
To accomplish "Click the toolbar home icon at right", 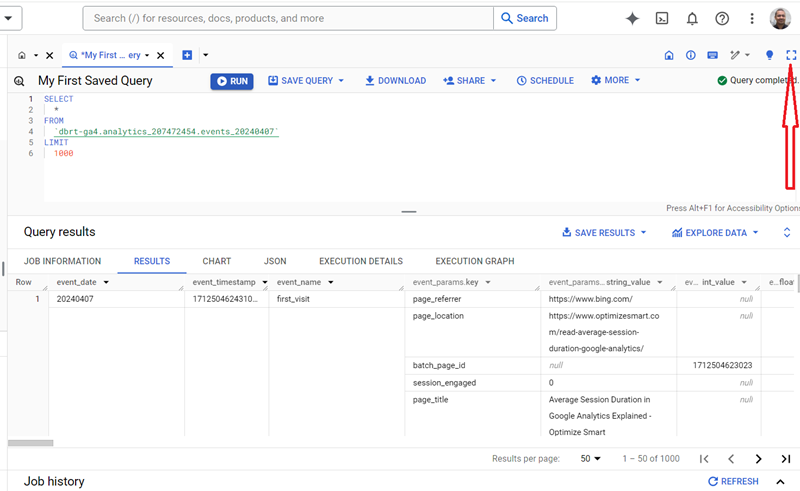I will 669,55.
